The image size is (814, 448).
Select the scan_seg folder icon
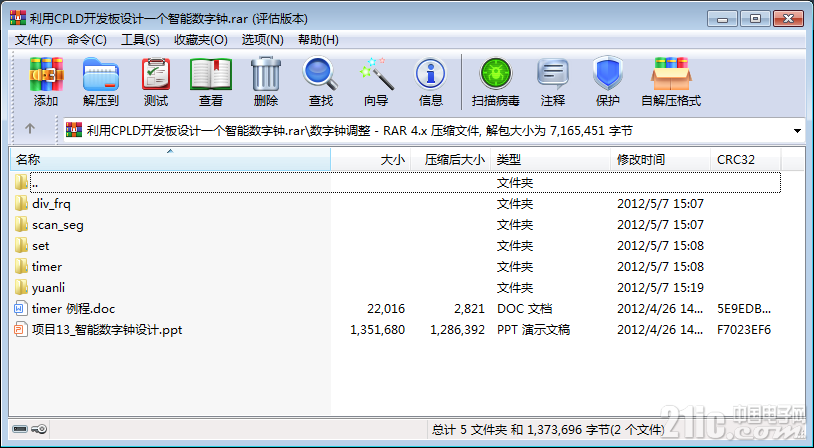pyautogui.click(x=21, y=224)
